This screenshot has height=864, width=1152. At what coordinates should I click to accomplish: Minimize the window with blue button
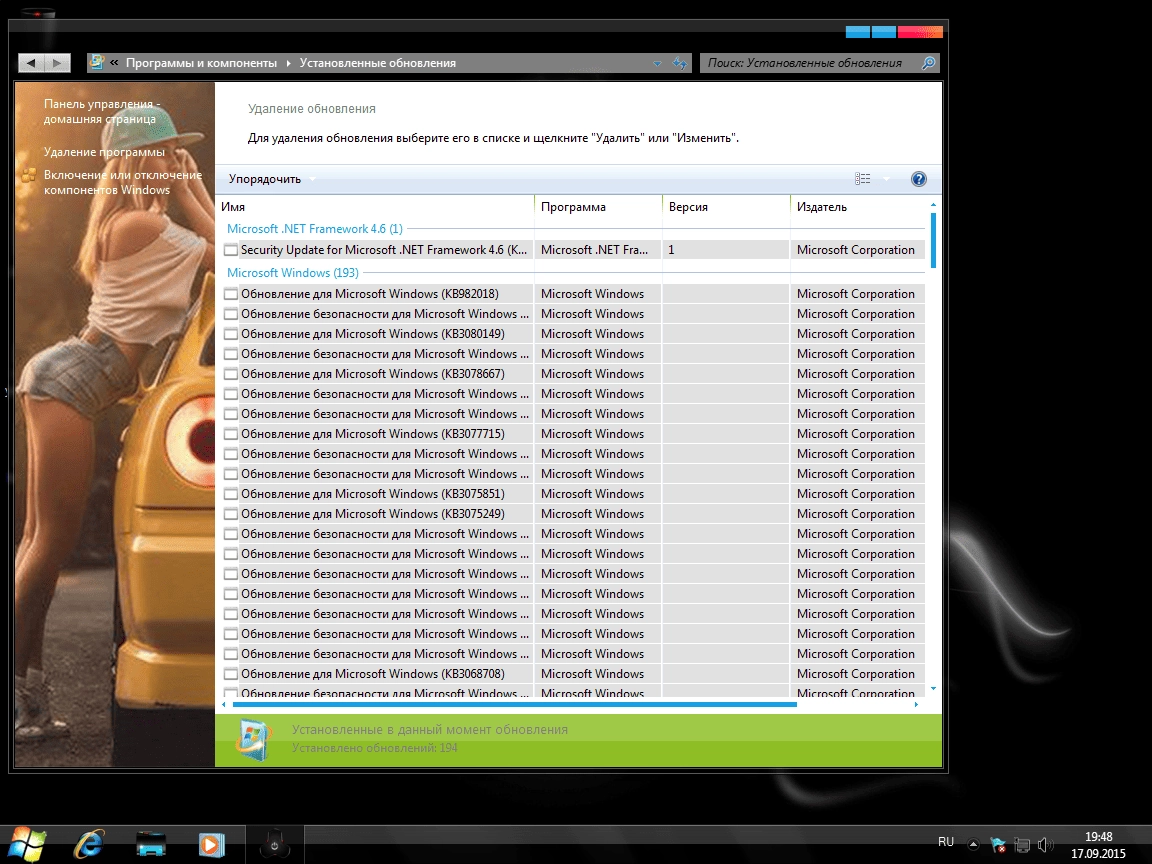[x=857, y=32]
